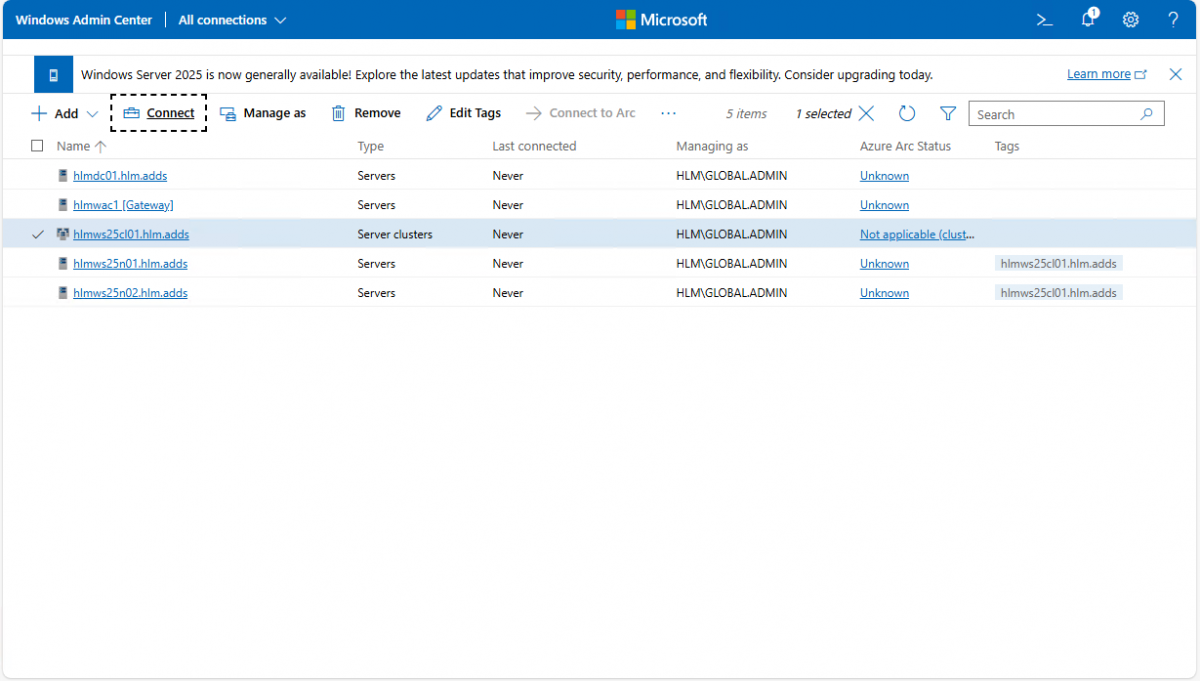Open the PowerShell console icon
The width and height of the screenshot is (1200, 681).
[x=1044, y=20]
